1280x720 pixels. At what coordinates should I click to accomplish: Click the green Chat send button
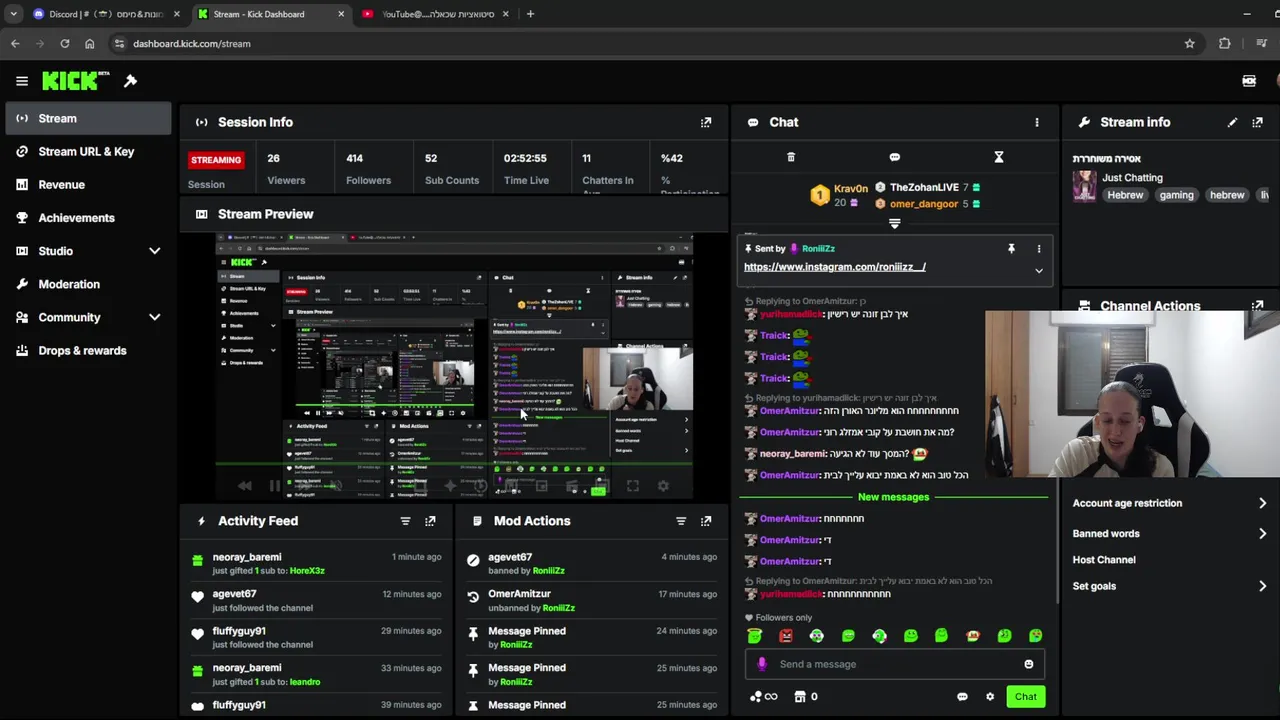(x=1025, y=697)
